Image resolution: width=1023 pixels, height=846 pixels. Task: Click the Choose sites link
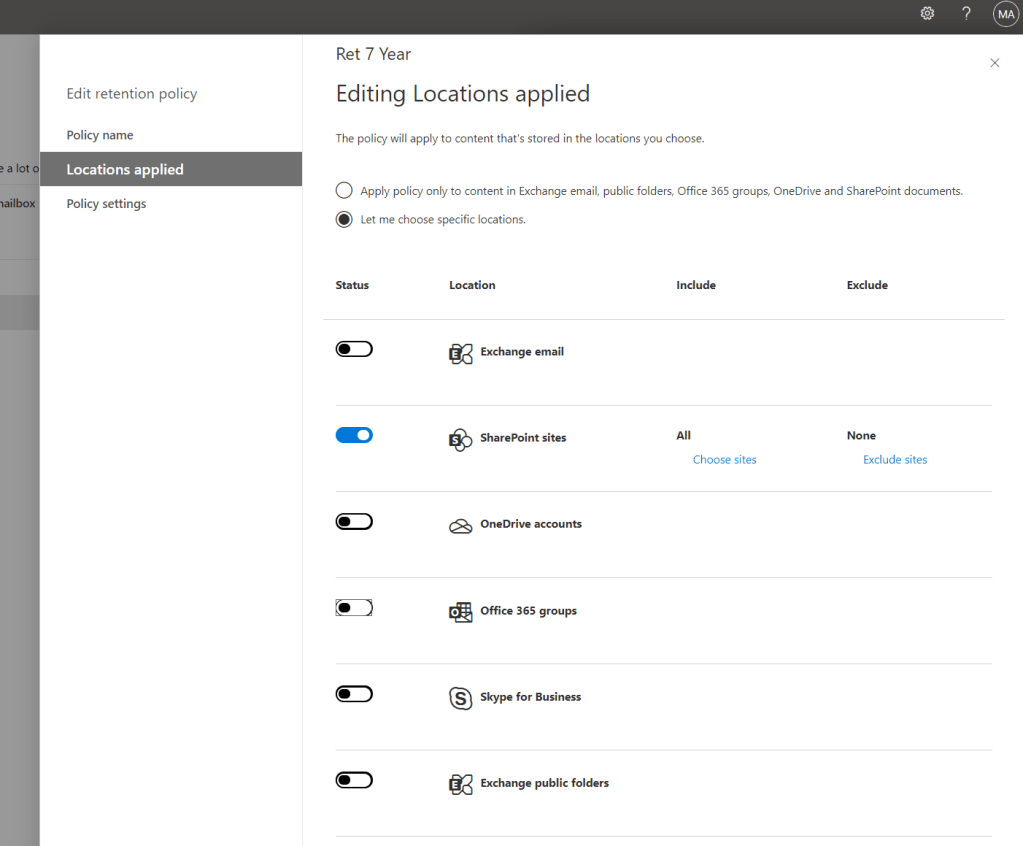(x=724, y=460)
